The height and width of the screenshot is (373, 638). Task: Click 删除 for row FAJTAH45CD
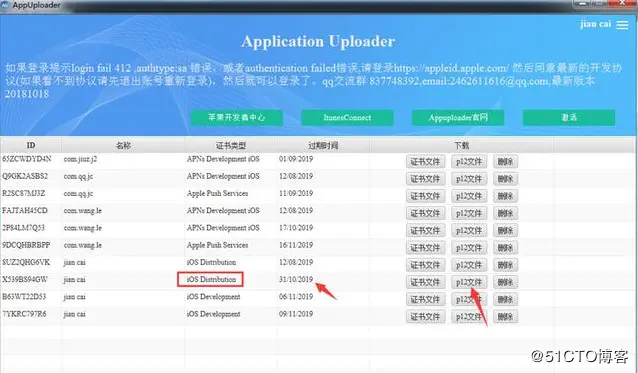[x=505, y=213]
